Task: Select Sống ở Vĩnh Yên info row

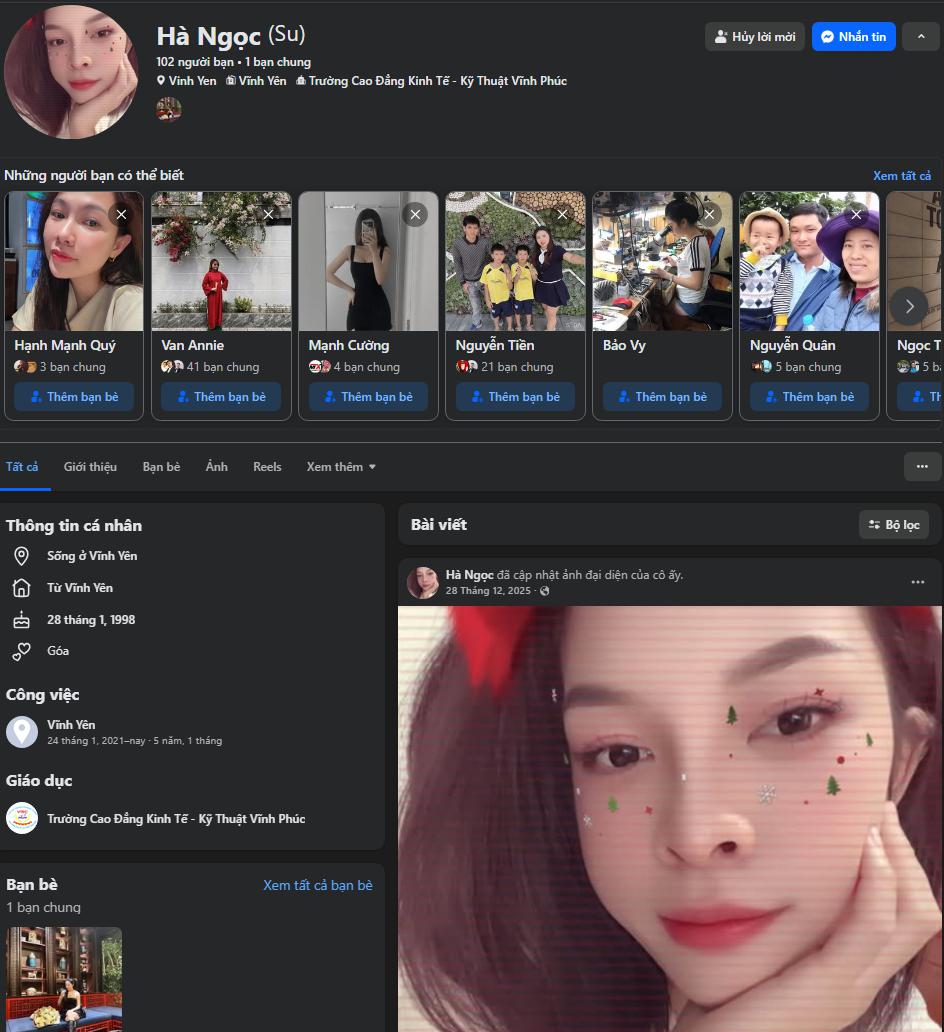Action: click(x=92, y=556)
